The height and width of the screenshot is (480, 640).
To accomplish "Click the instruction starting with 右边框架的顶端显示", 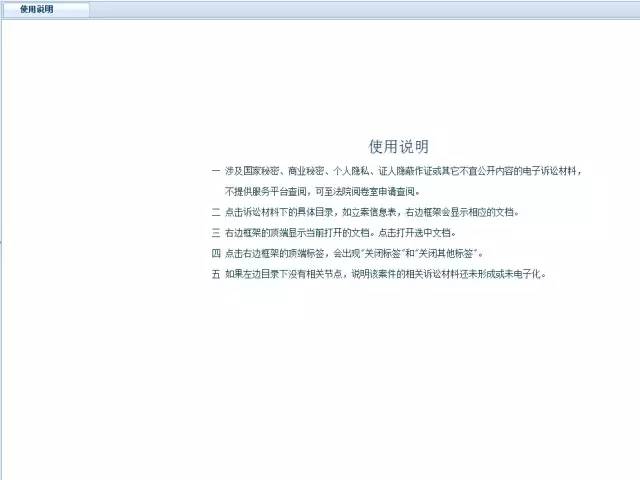I will coord(340,232).
